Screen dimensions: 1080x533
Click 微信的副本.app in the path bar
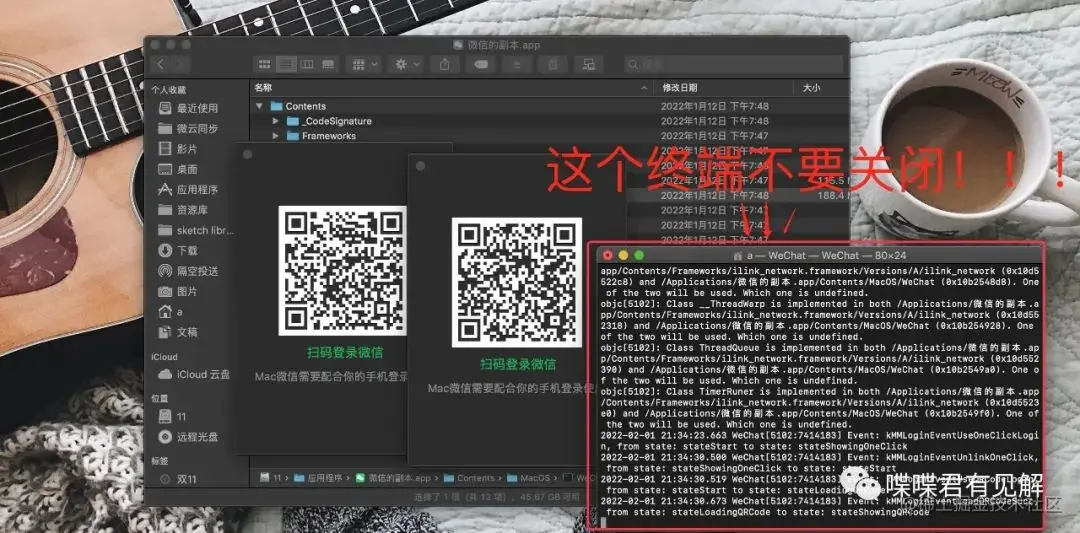coord(393,478)
